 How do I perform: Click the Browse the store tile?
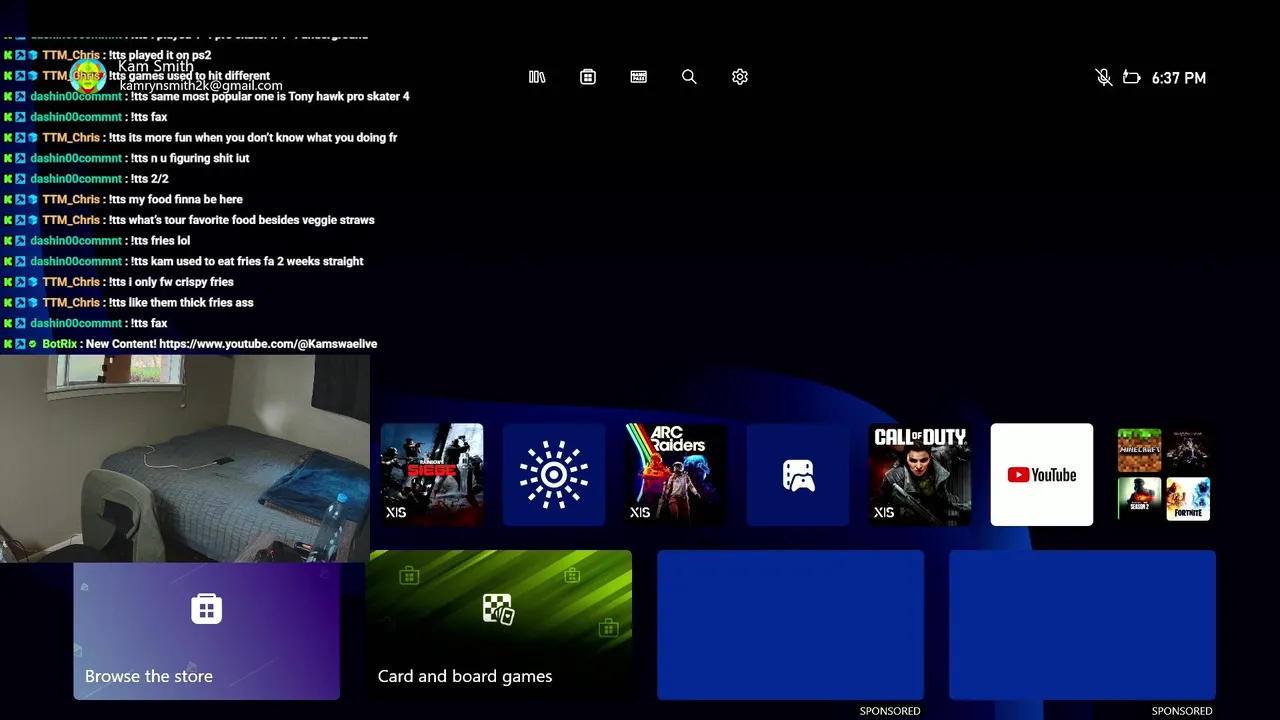[x=207, y=630]
